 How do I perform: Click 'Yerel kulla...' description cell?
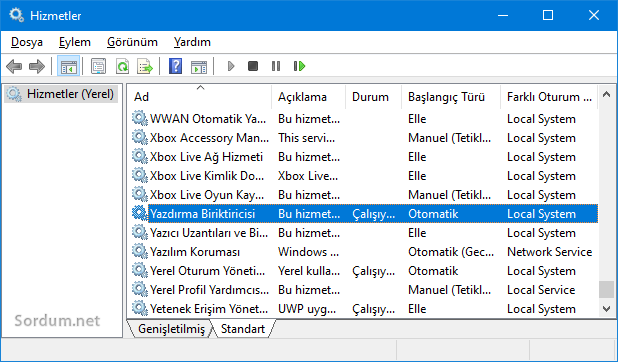309,271
